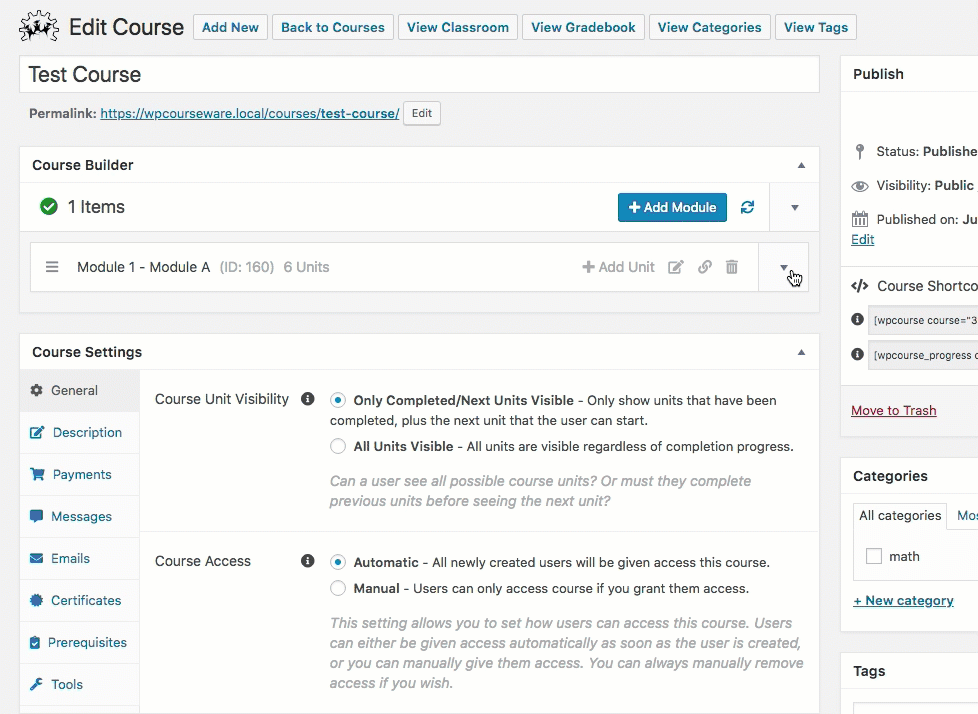Screen dimensions: 978x714
Task: Click the info icon for Course Access
Action: [307, 561]
